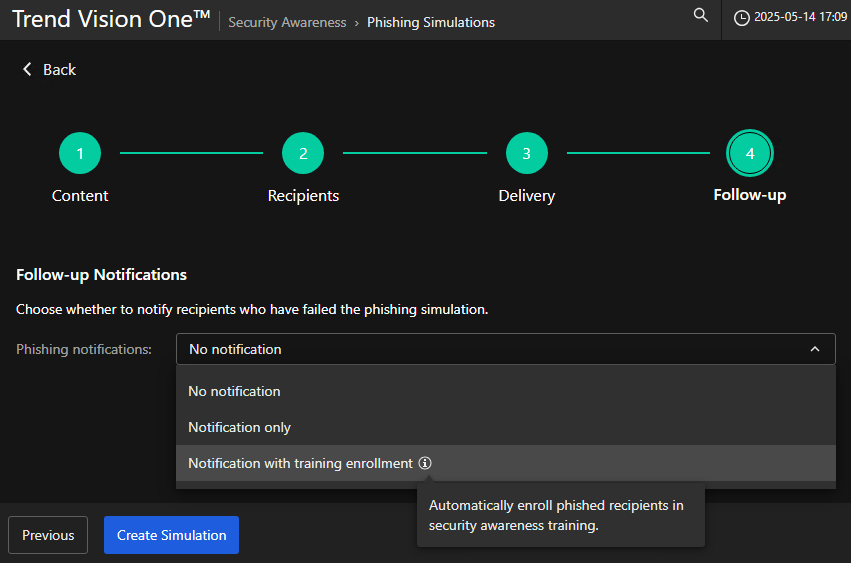Jump to step 2 circle

[303, 153]
